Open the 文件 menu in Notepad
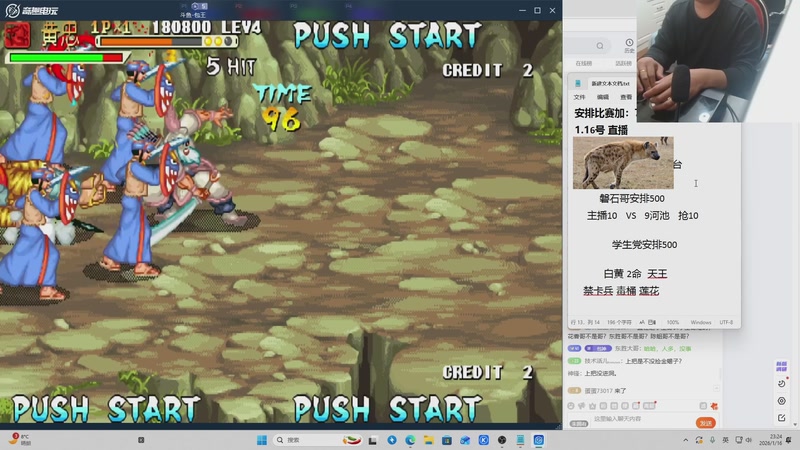This screenshot has width=800, height=450. 579,97
